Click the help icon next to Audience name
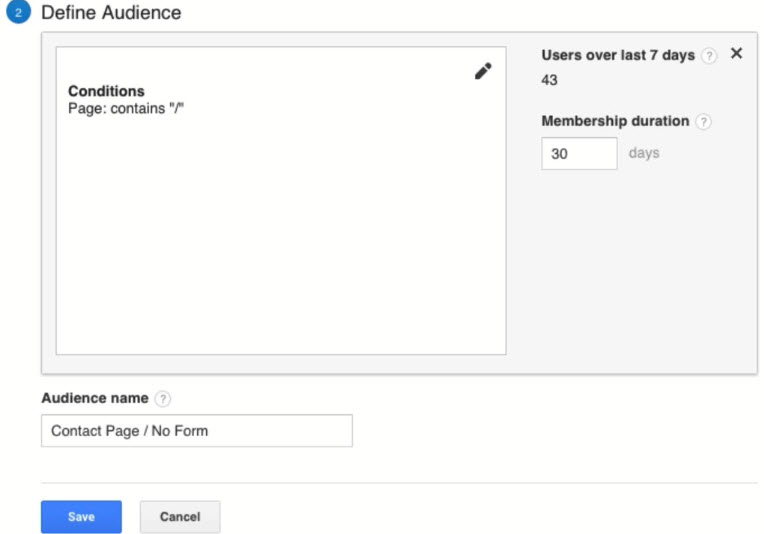 point(163,399)
